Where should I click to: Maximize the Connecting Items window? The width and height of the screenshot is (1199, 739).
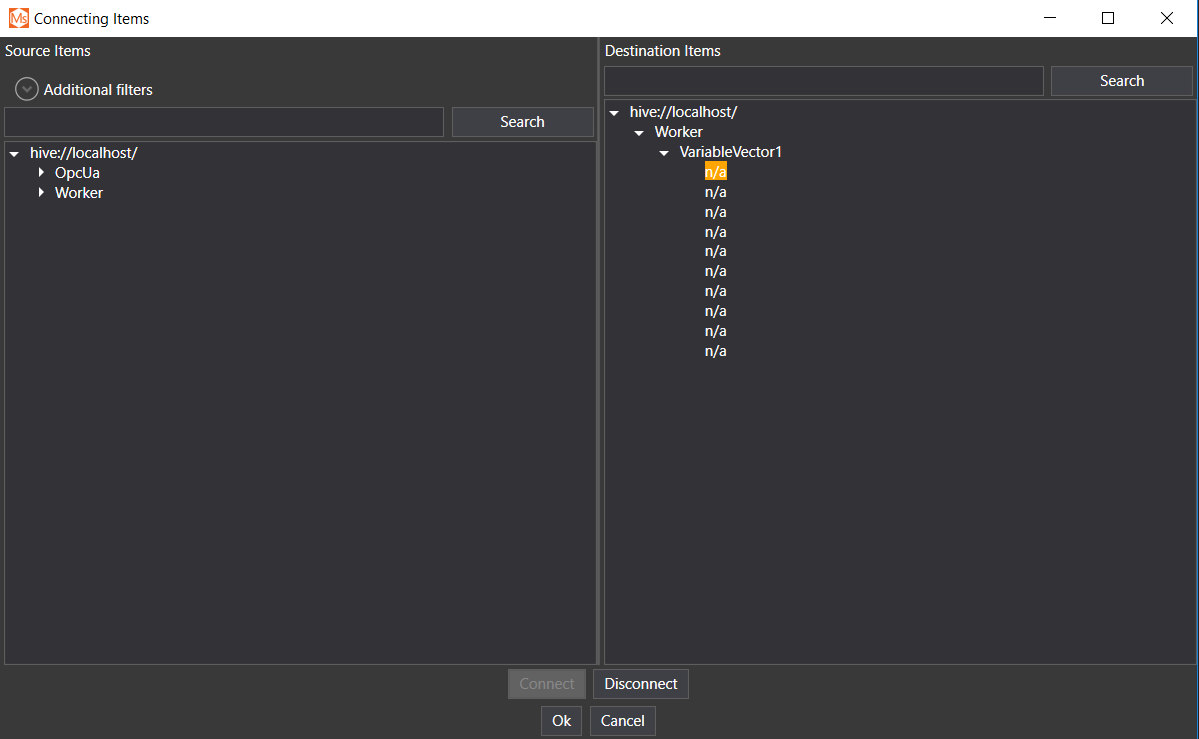(x=1107, y=18)
